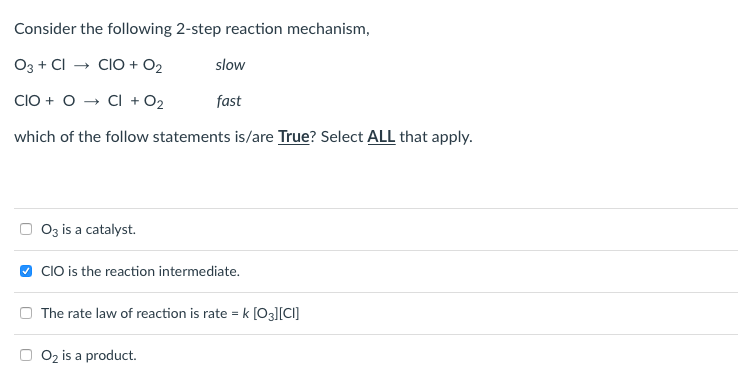Check the "O3 is a catalyst" checkbox
Viewport: 749px width, 387px height.
point(26,229)
